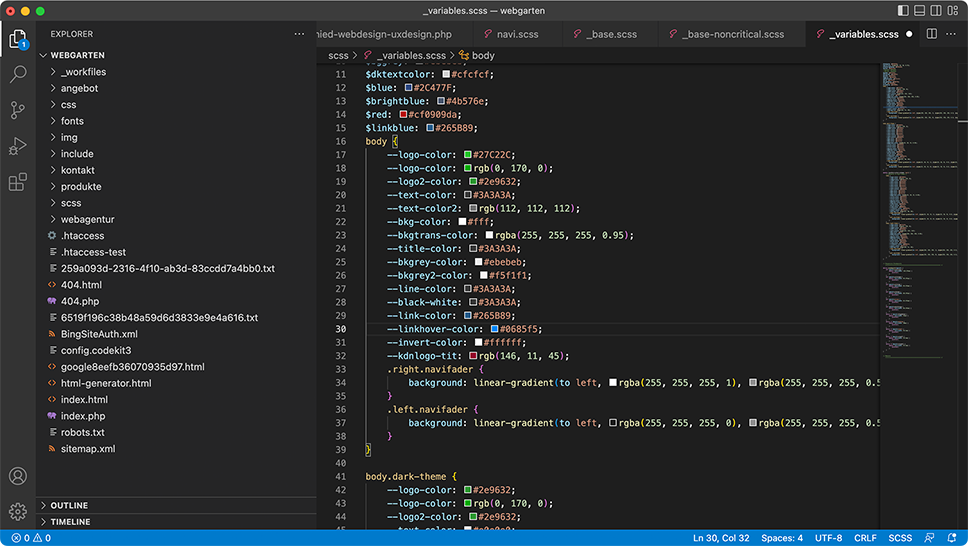
Task: Switch to webdesign-uxdesign.php tab
Action: [394, 34]
